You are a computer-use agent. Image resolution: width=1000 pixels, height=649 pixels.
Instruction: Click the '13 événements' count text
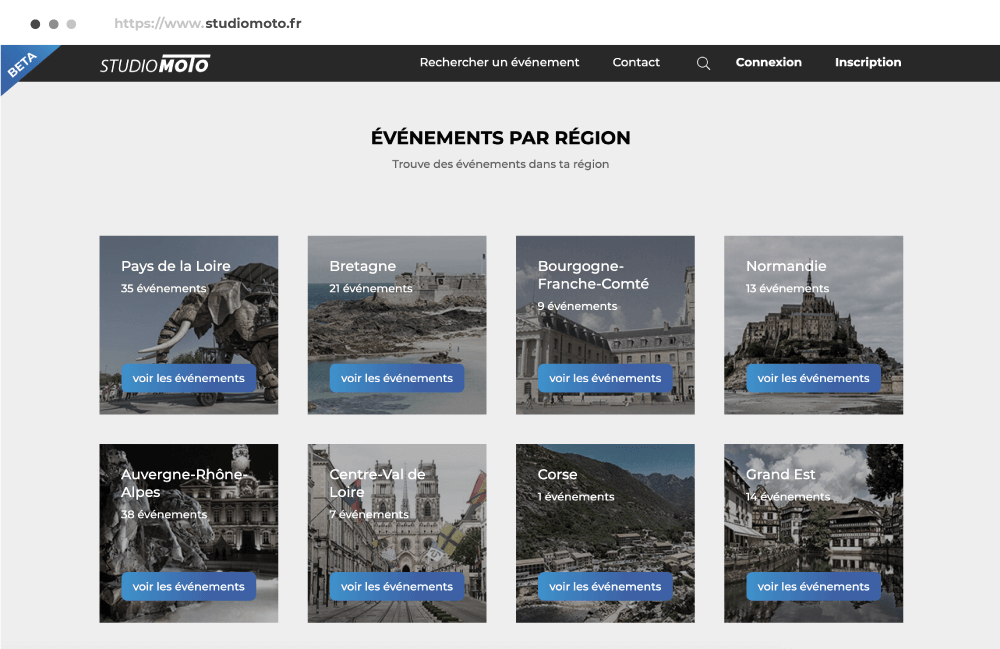pyautogui.click(x=787, y=288)
